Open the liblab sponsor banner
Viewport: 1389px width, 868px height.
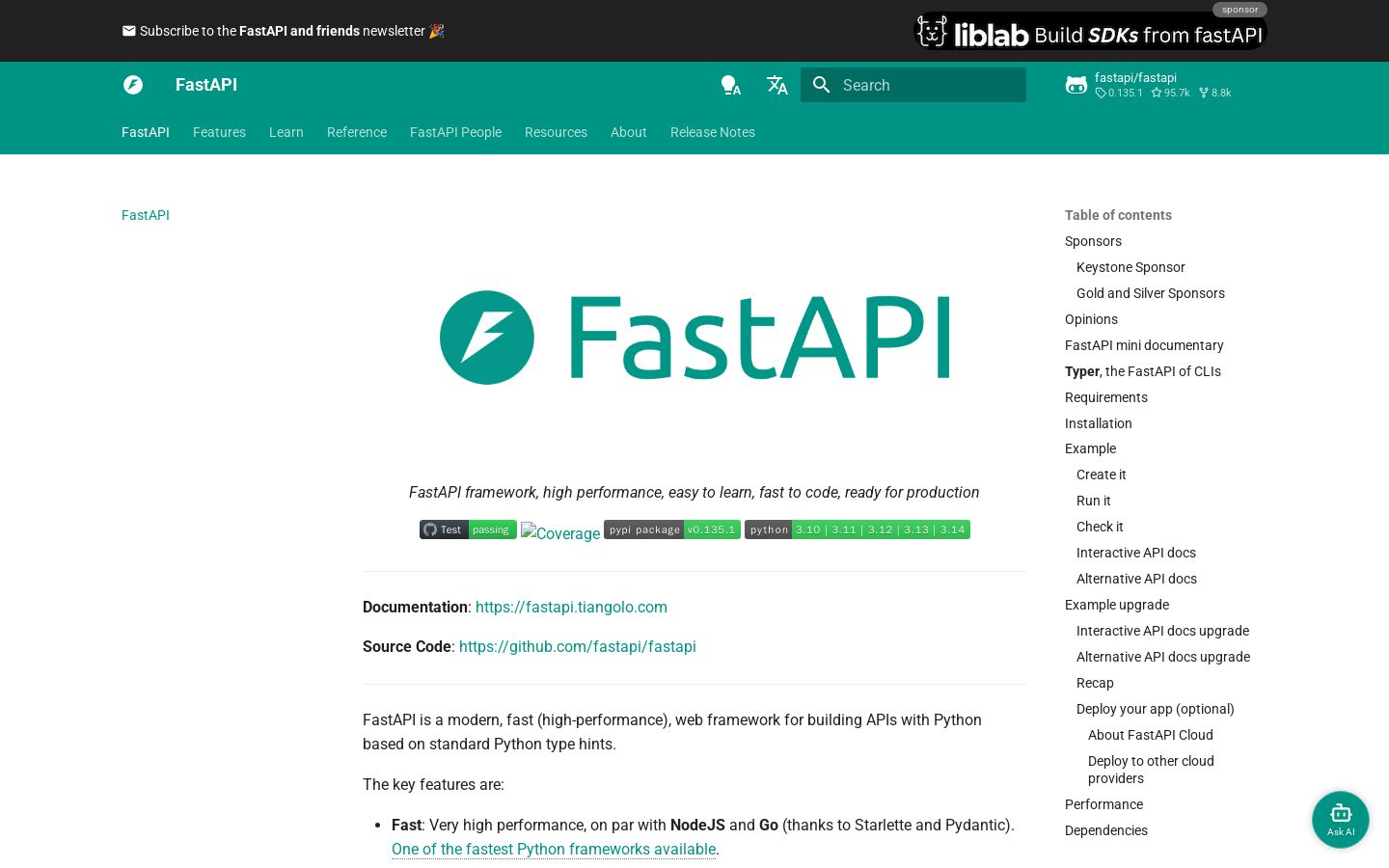click(x=1090, y=32)
